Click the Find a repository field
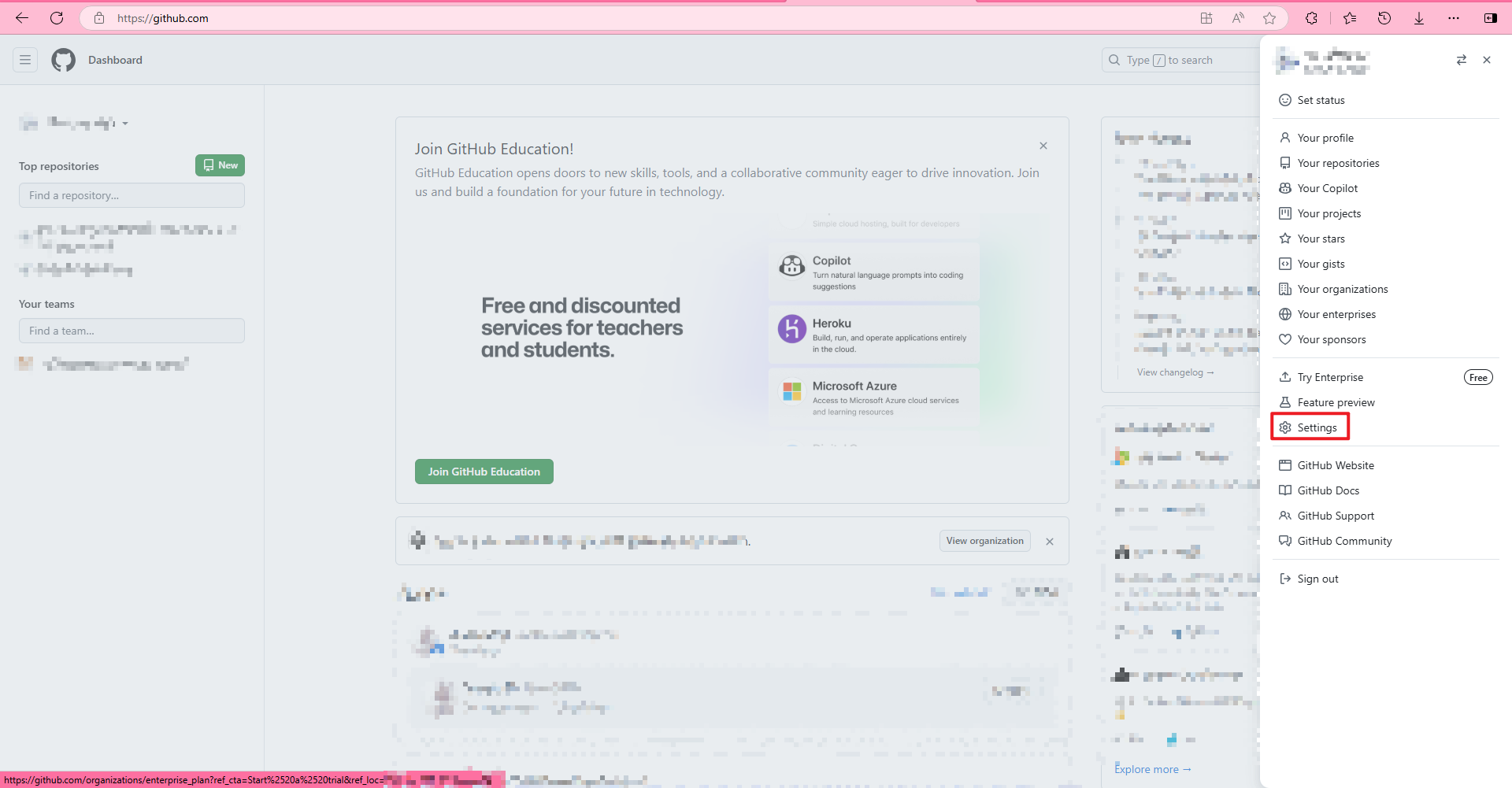 pos(132,195)
